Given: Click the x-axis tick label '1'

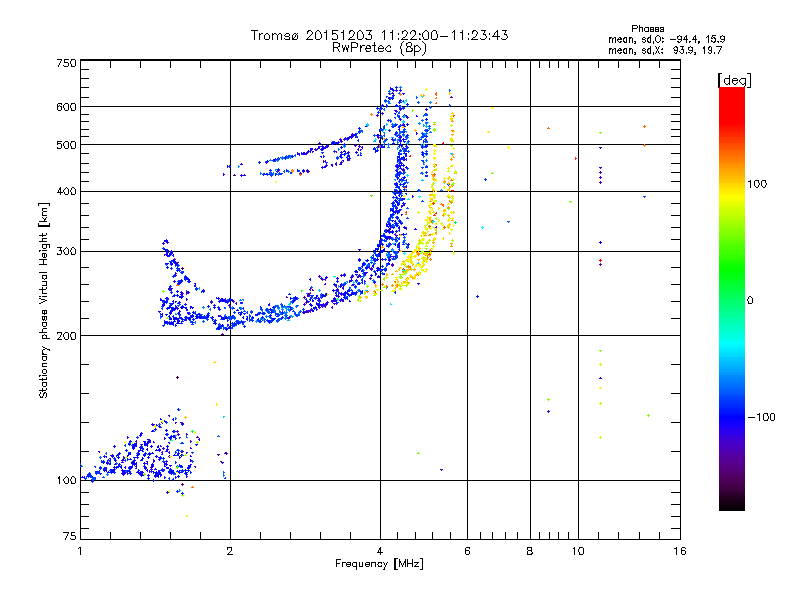Looking at the screenshot, I should (x=80, y=551).
